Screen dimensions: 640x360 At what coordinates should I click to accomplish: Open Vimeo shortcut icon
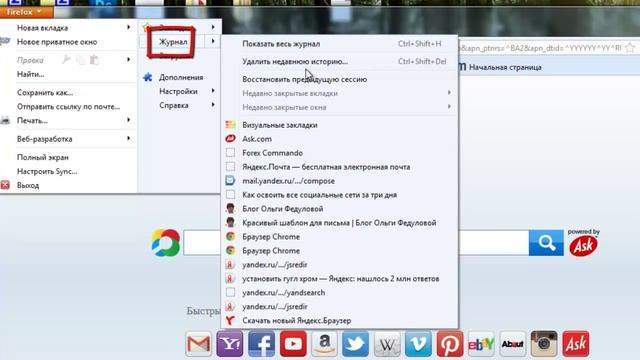[x=418, y=344]
